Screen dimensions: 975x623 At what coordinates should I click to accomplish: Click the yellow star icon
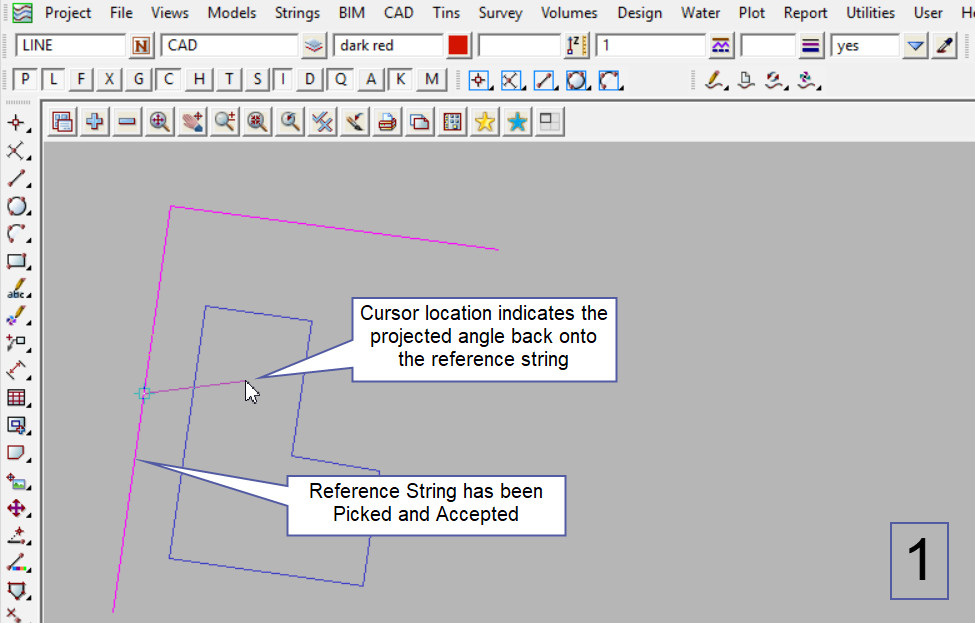[485, 122]
